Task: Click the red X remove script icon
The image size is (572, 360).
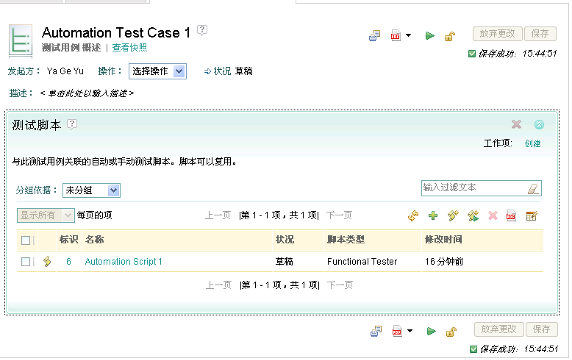Action: coord(493,216)
